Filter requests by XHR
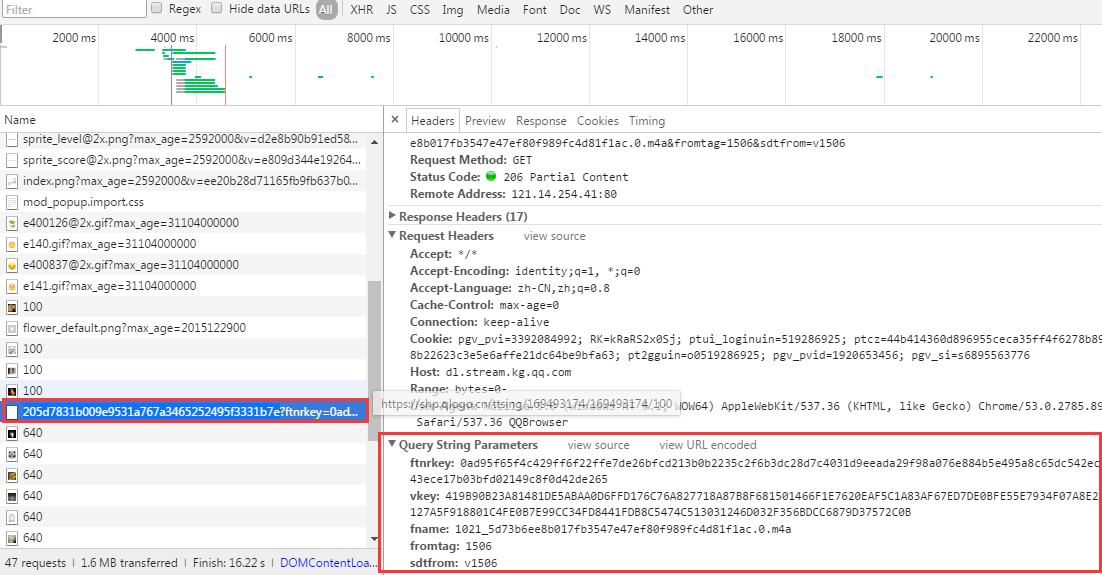Image resolution: width=1102 pixels, height=575 pixels. click(x=362, y=10)
